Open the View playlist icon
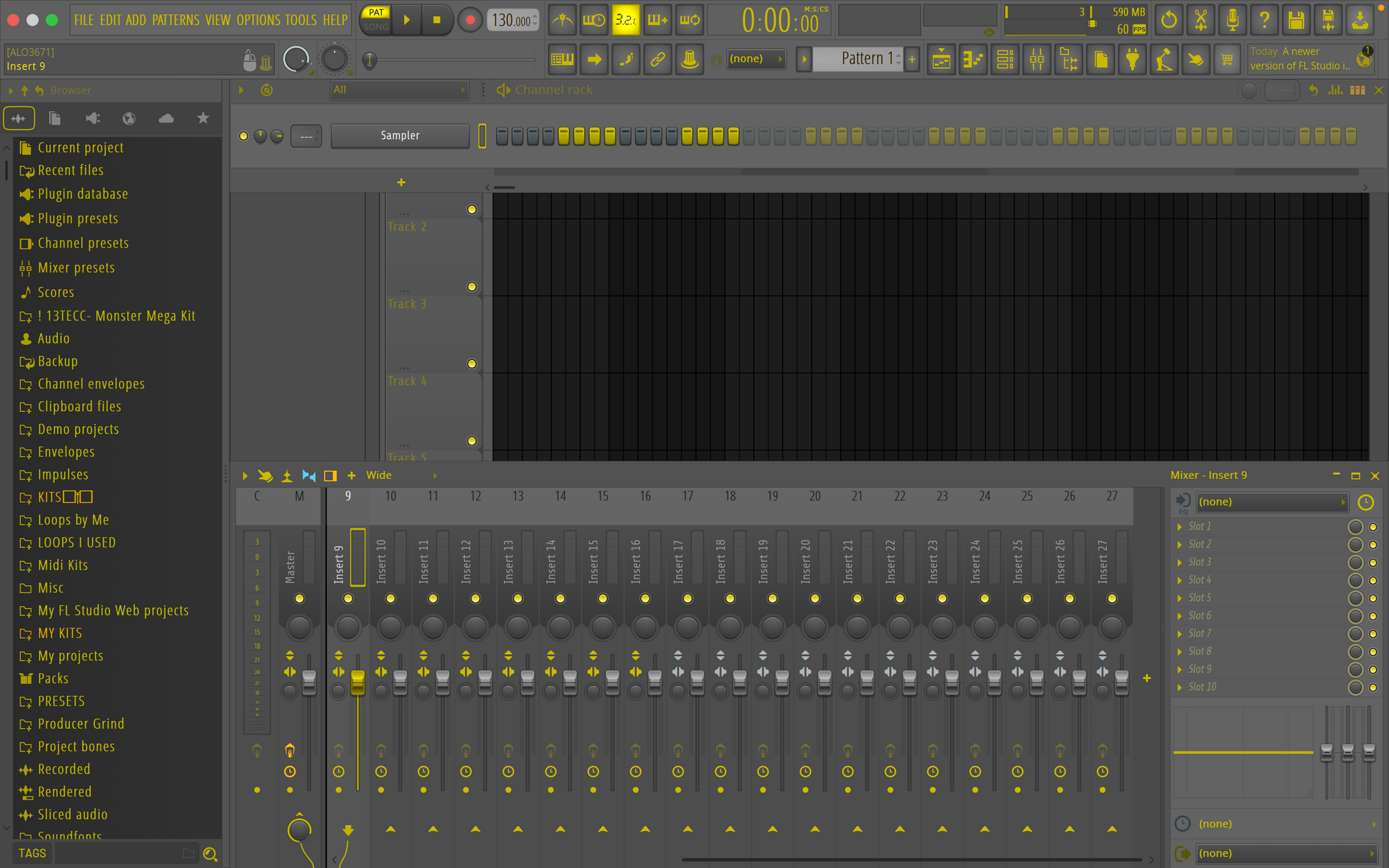Viewport: 1389px width, 868px height. 941,59
